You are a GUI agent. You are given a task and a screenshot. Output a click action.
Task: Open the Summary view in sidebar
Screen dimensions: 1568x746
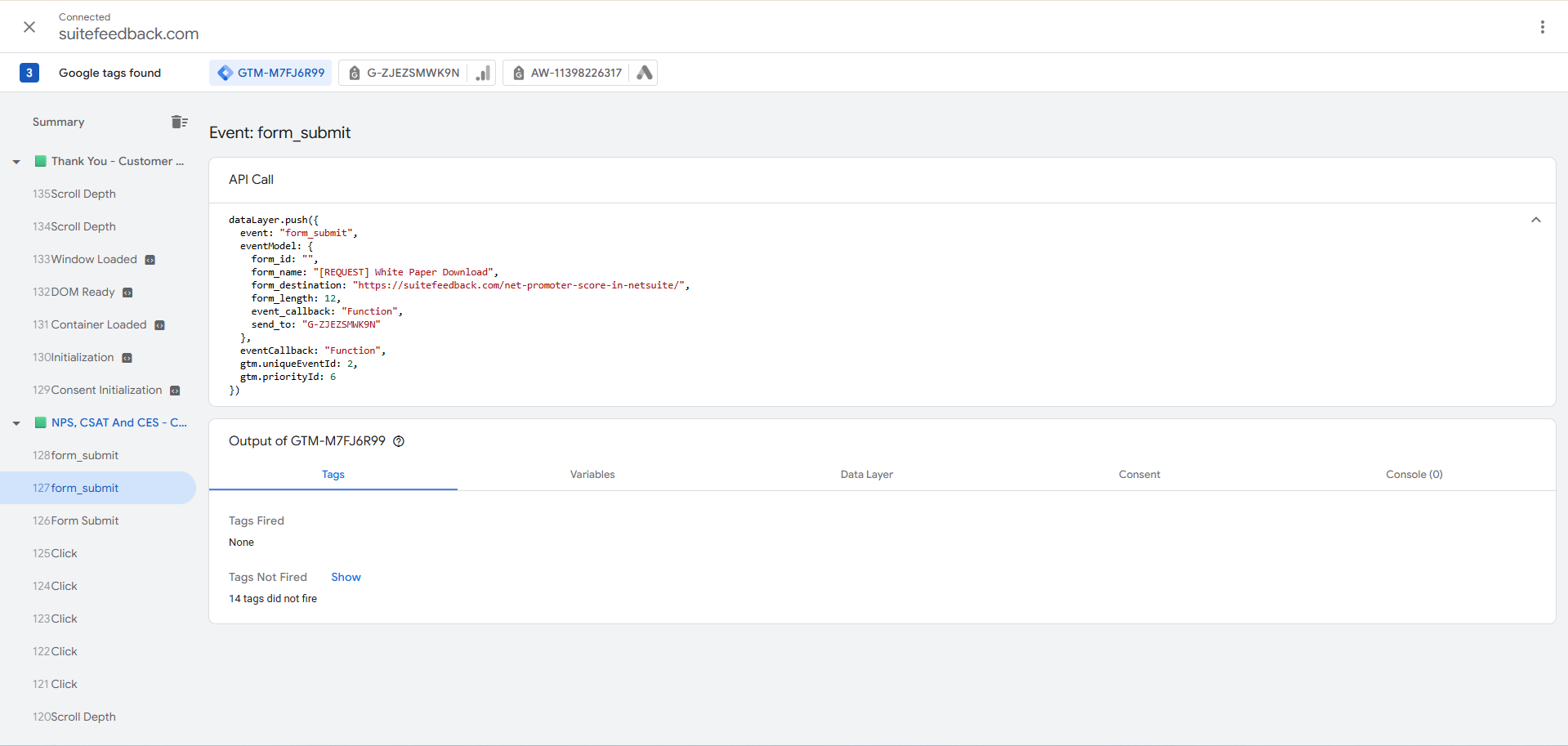(x=58, y=122)
